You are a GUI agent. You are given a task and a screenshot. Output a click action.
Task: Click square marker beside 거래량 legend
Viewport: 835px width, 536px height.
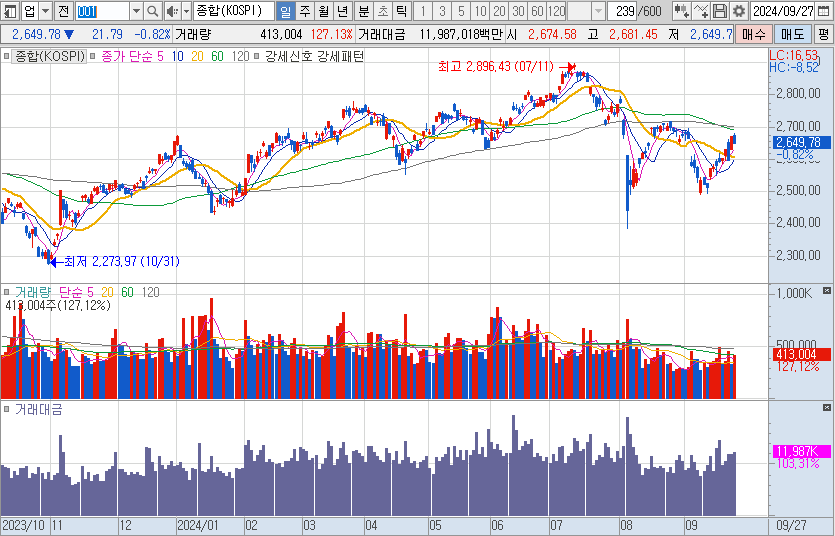[6, 292]
